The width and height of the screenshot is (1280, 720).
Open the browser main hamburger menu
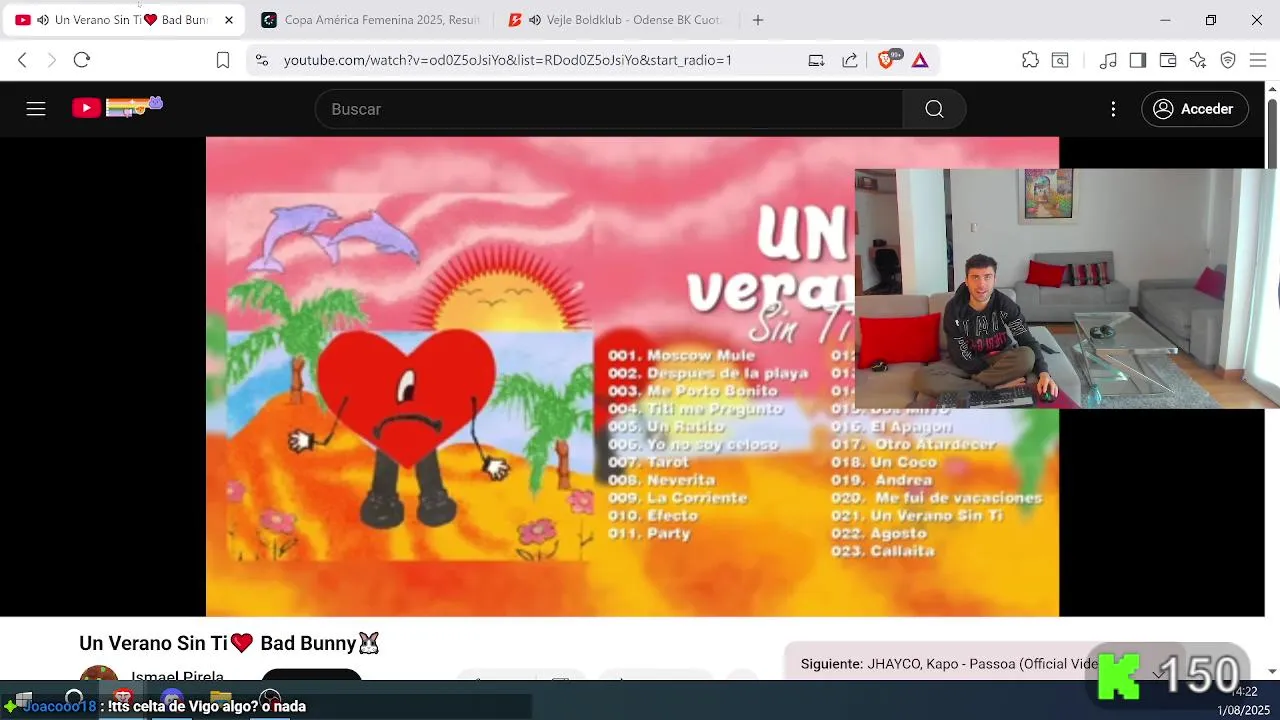(1258, 60)
